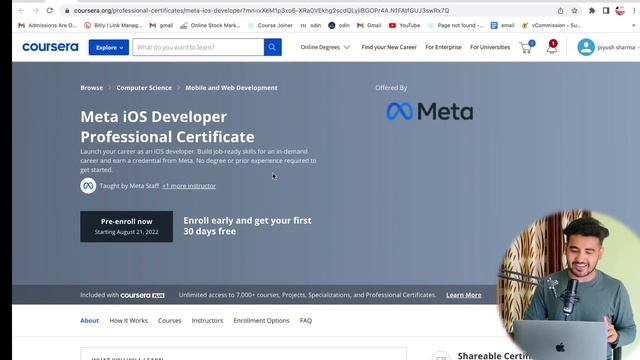Click the Meta logo
640x360 pixels.
[430, 111]
